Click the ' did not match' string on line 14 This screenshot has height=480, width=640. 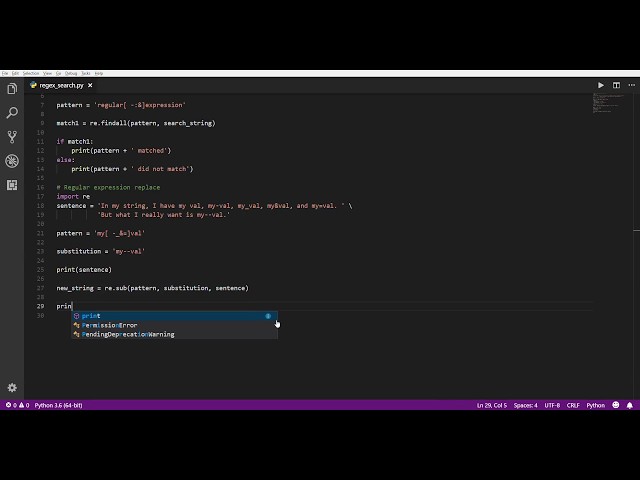pos(162,169)
